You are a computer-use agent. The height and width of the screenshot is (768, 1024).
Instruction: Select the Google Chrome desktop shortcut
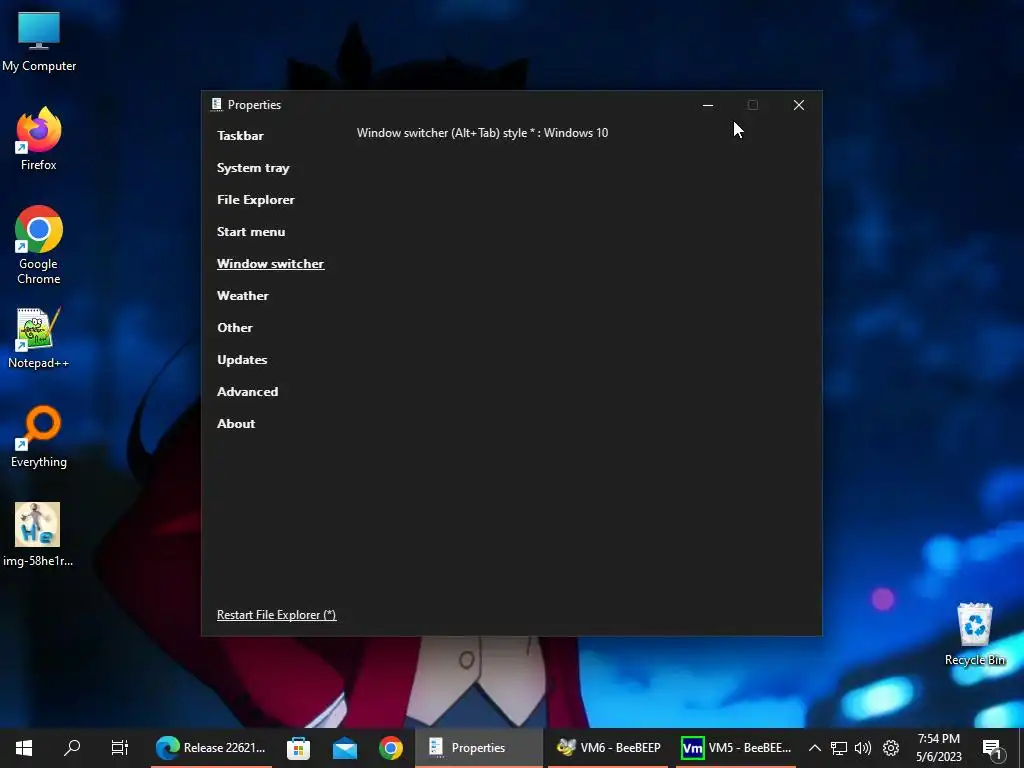click(39, 245)
